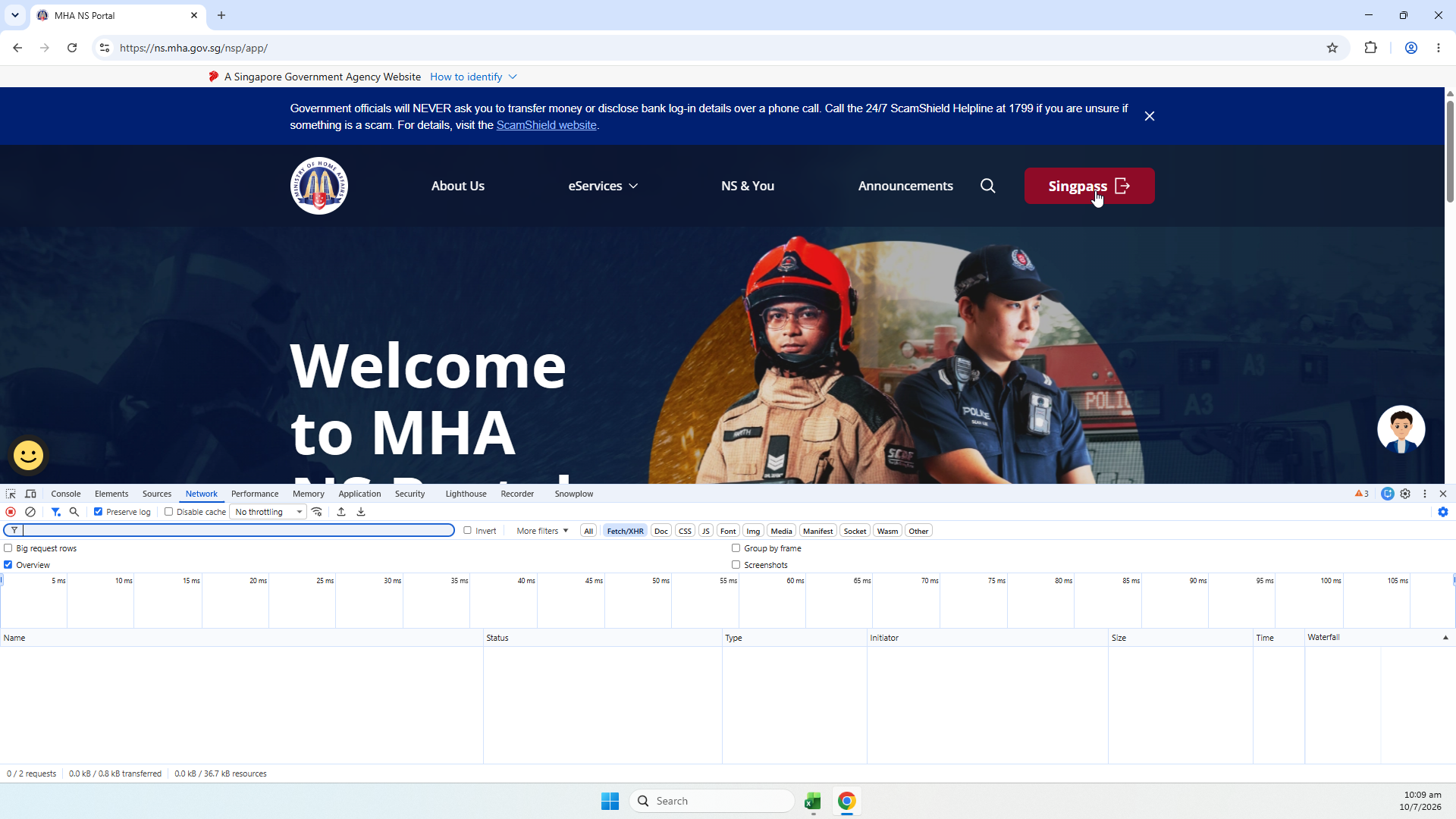View site information icon in address bar
Image resolution: width=1456 pixels, height=819 pixels.
[x=105, y=48]
